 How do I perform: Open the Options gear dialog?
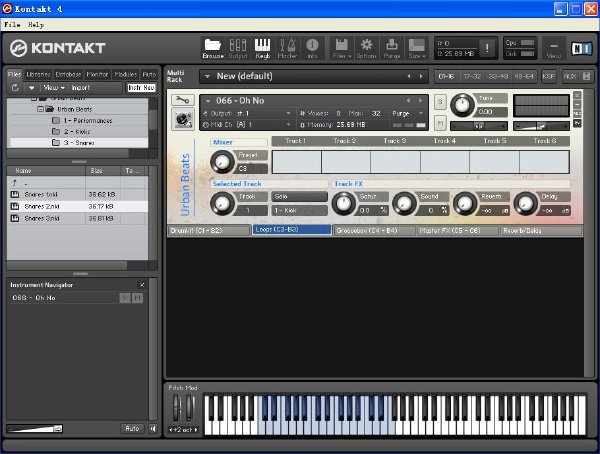pyautogui.click(x=366, y=48)
